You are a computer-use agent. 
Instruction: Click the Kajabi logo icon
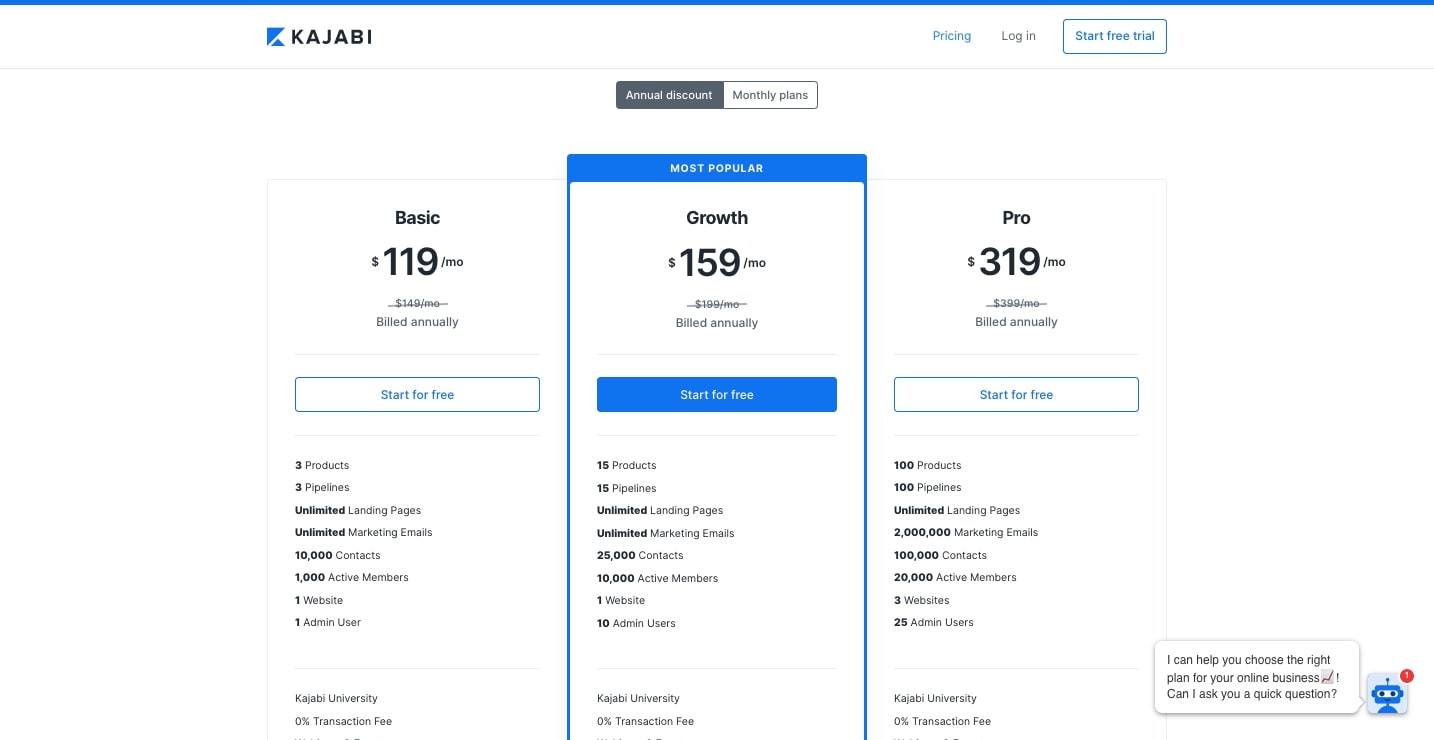(x=273, y=36)
